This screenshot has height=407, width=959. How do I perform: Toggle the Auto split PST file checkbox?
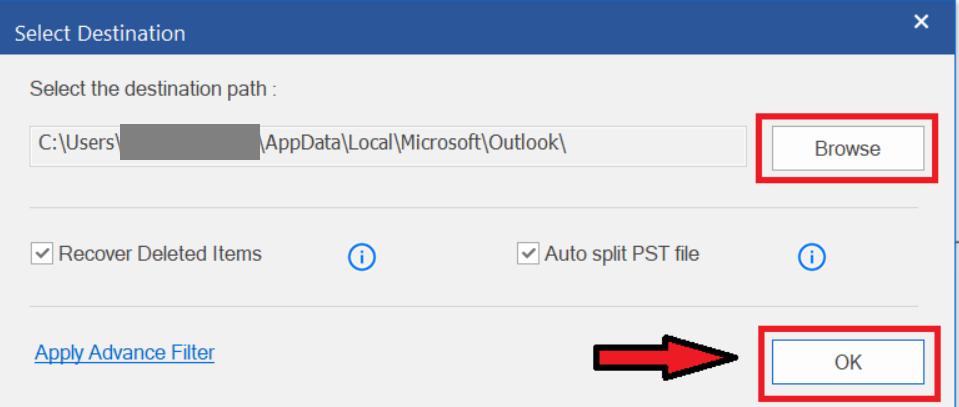[527, 253]
